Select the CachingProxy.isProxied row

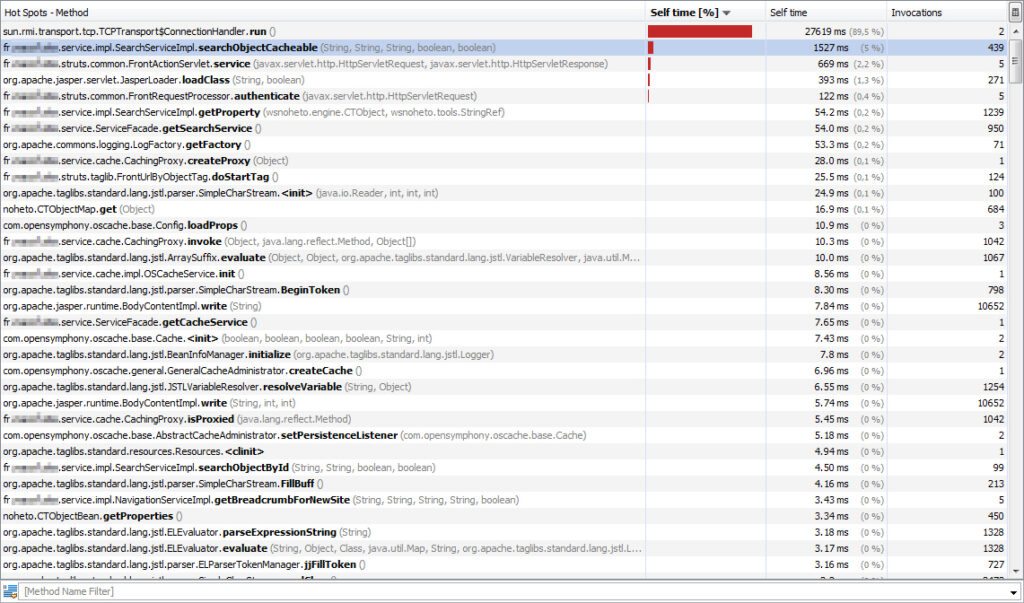pos(504,419)
